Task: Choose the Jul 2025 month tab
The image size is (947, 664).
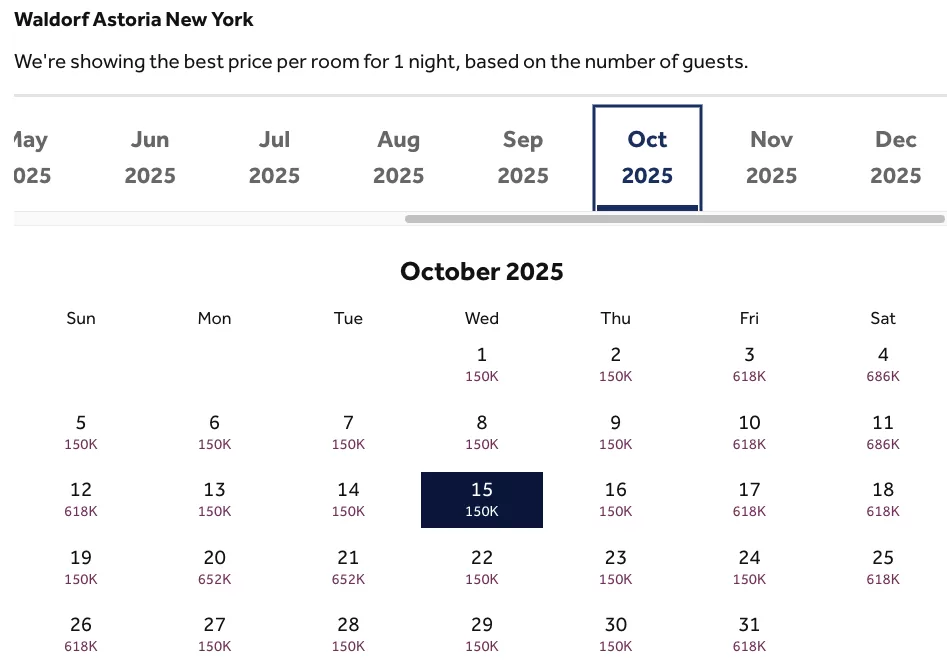Action: (x=274, y=158)
